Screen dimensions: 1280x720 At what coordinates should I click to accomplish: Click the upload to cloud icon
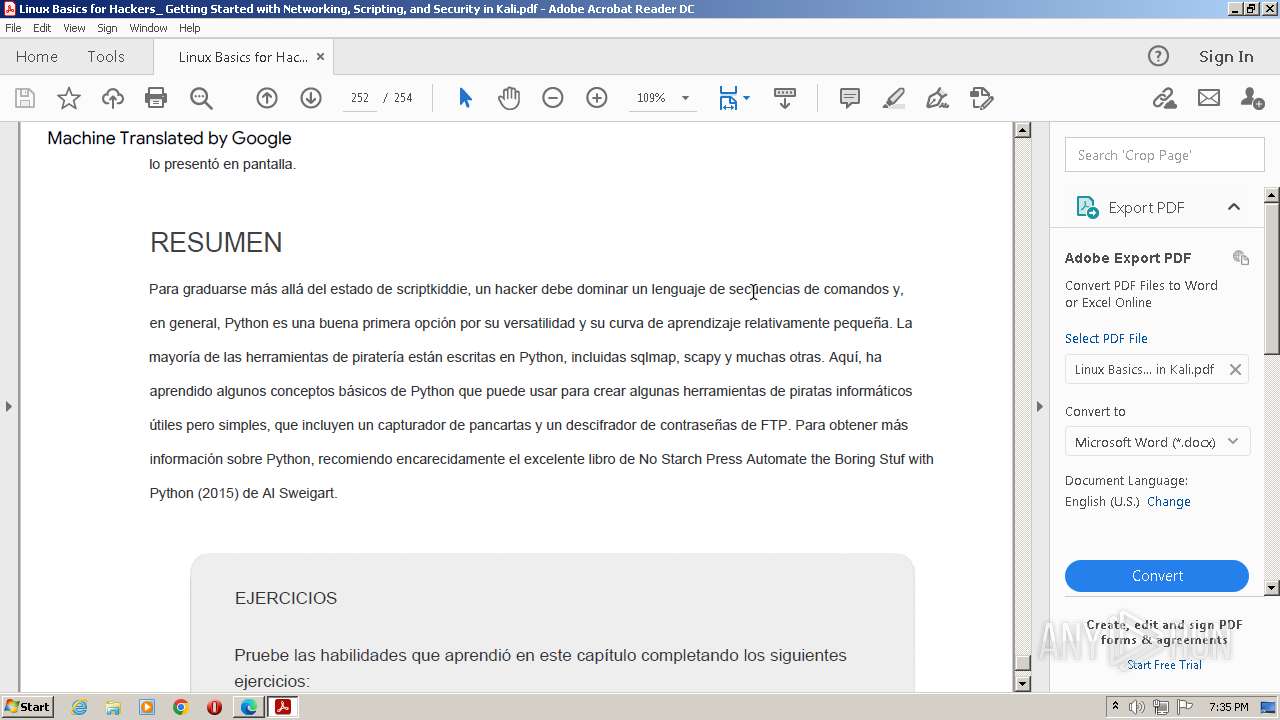113,98
